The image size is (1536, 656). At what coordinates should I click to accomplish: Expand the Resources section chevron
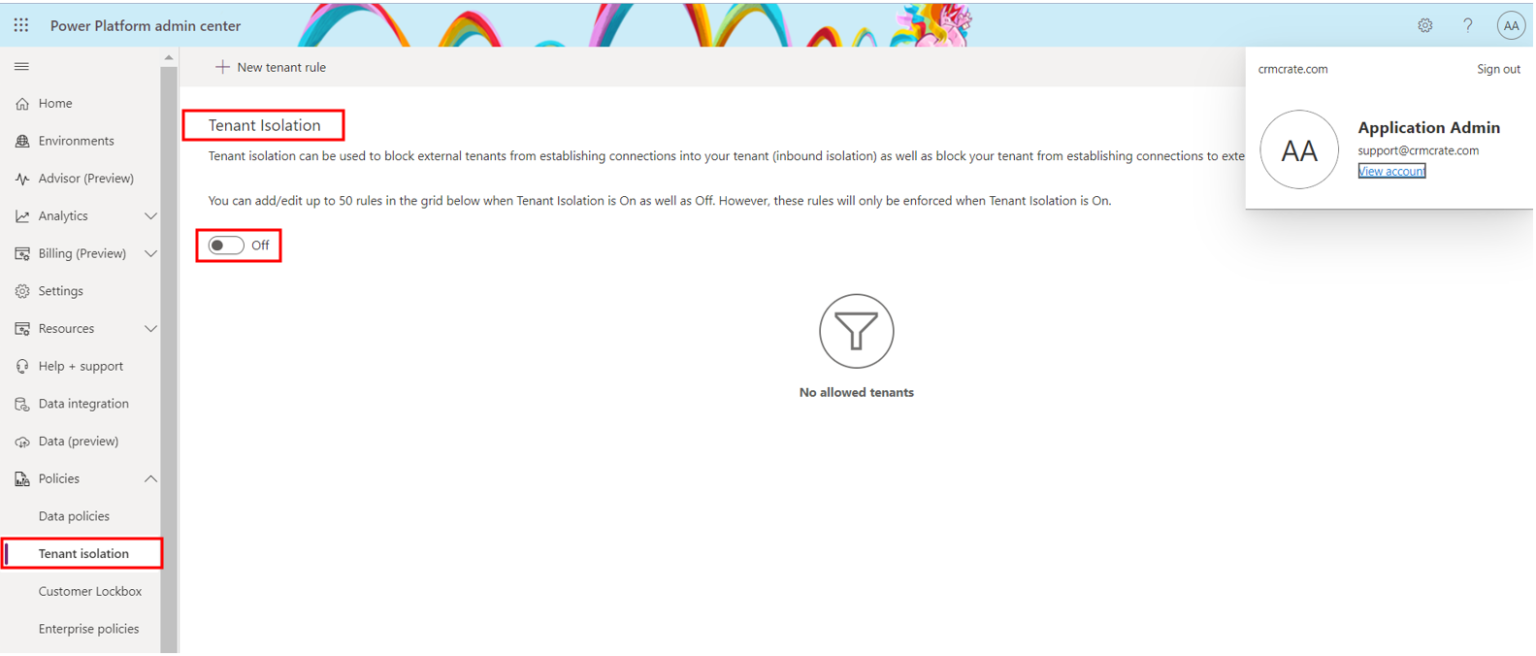[151, 329]
